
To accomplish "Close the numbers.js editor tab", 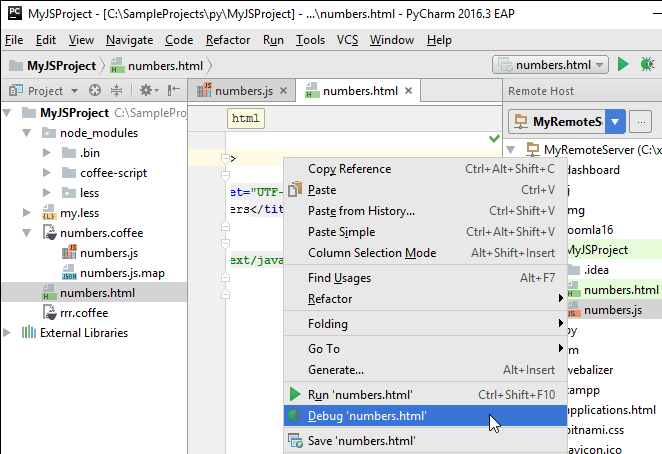I will click(284, 91).
